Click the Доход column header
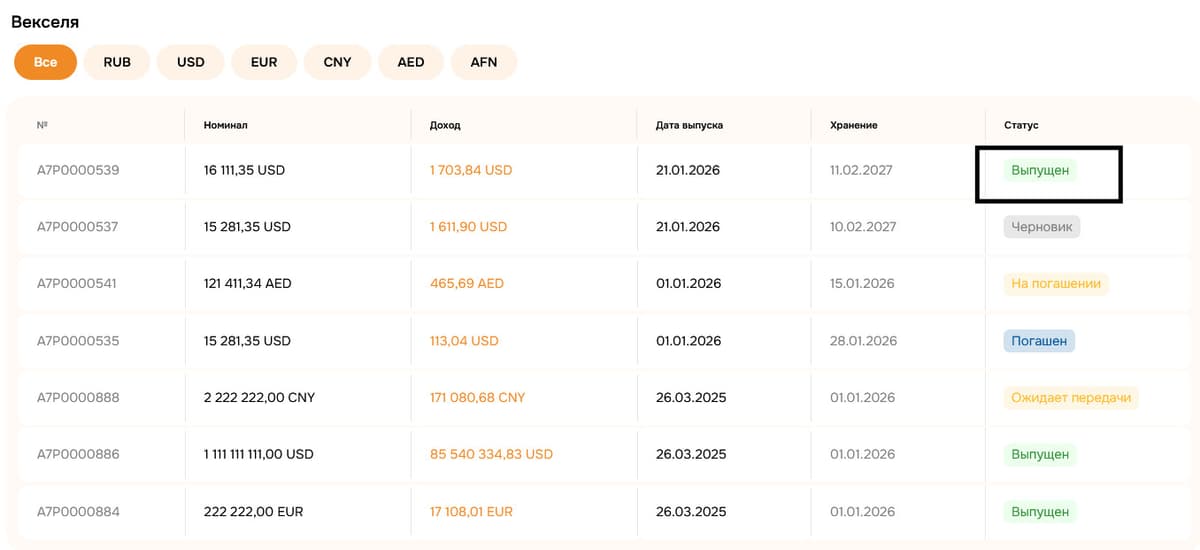 (445, 125)
